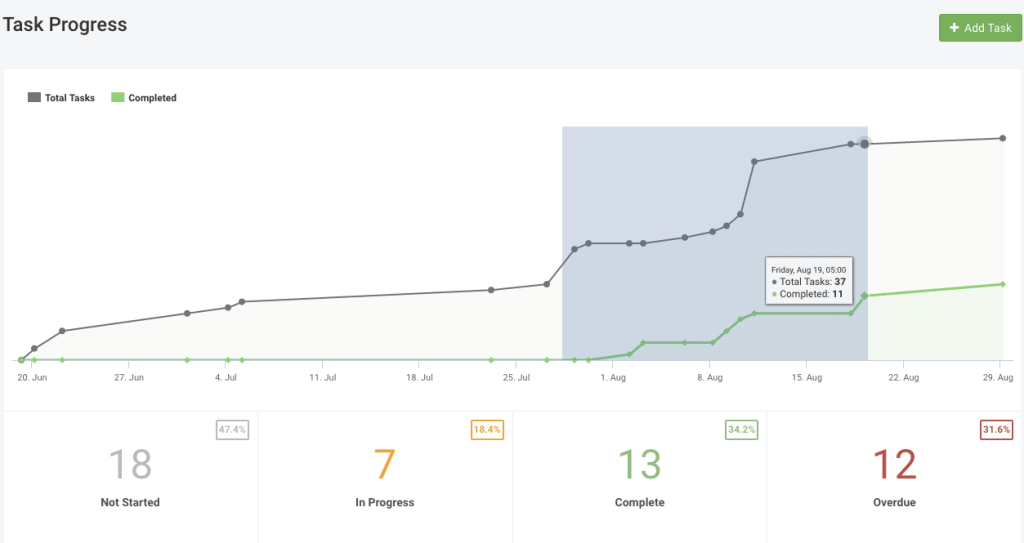Viewport: 1024px width, 543px height.
Task: Click the gray Total Tasks legend swatch
Action: pyautogui.click(x=34, y=98)
